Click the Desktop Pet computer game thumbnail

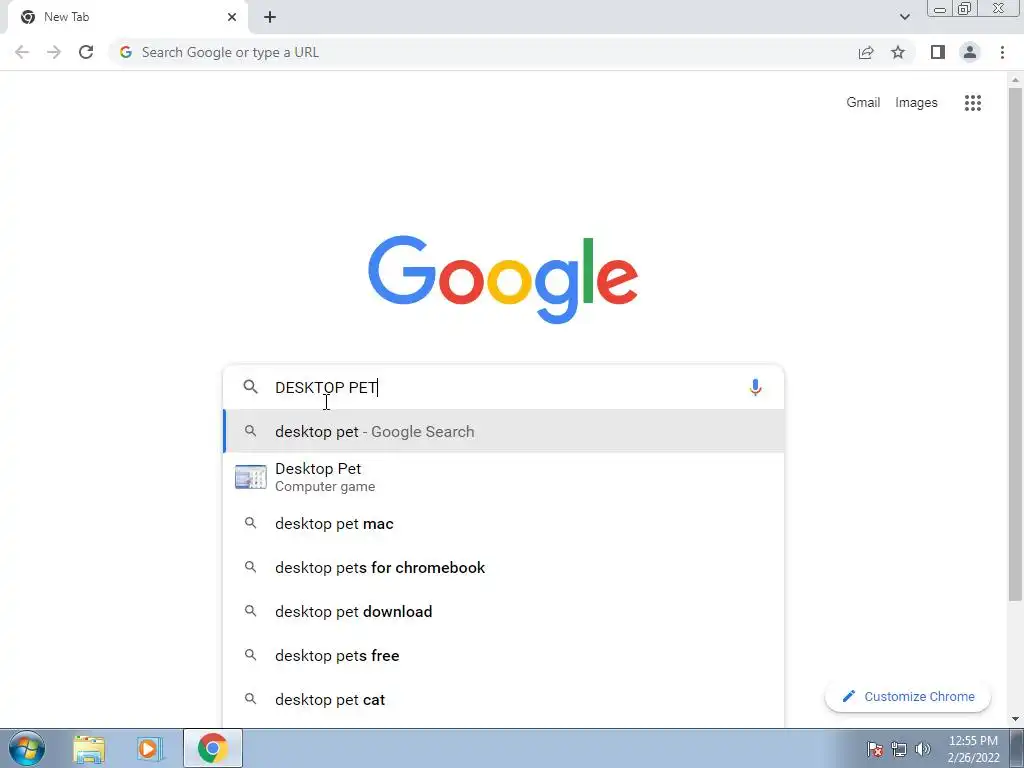coord(251,477)
